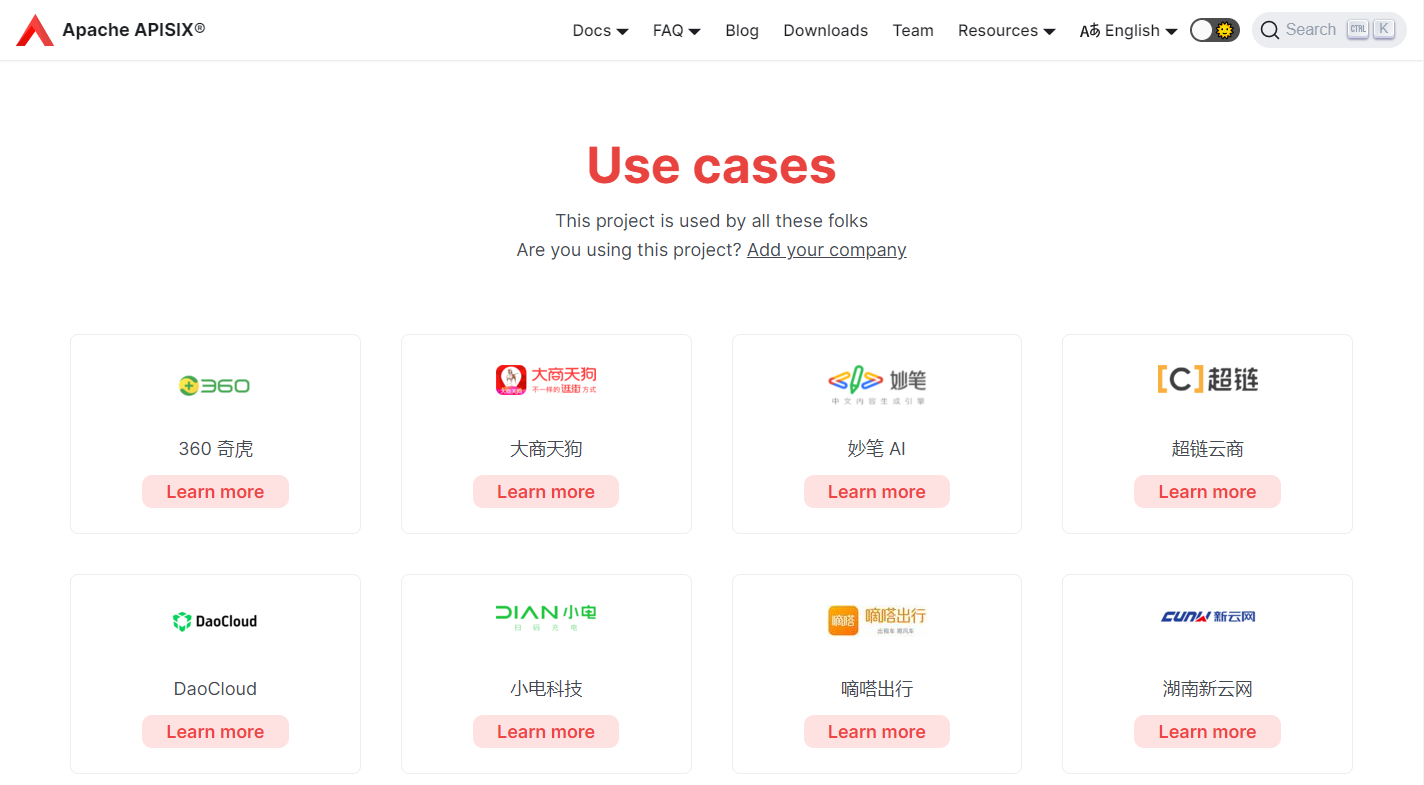This screenshot has width=1424, height=785.
Task: Click Learn more under 湖南新云网
Action: 1207,731
